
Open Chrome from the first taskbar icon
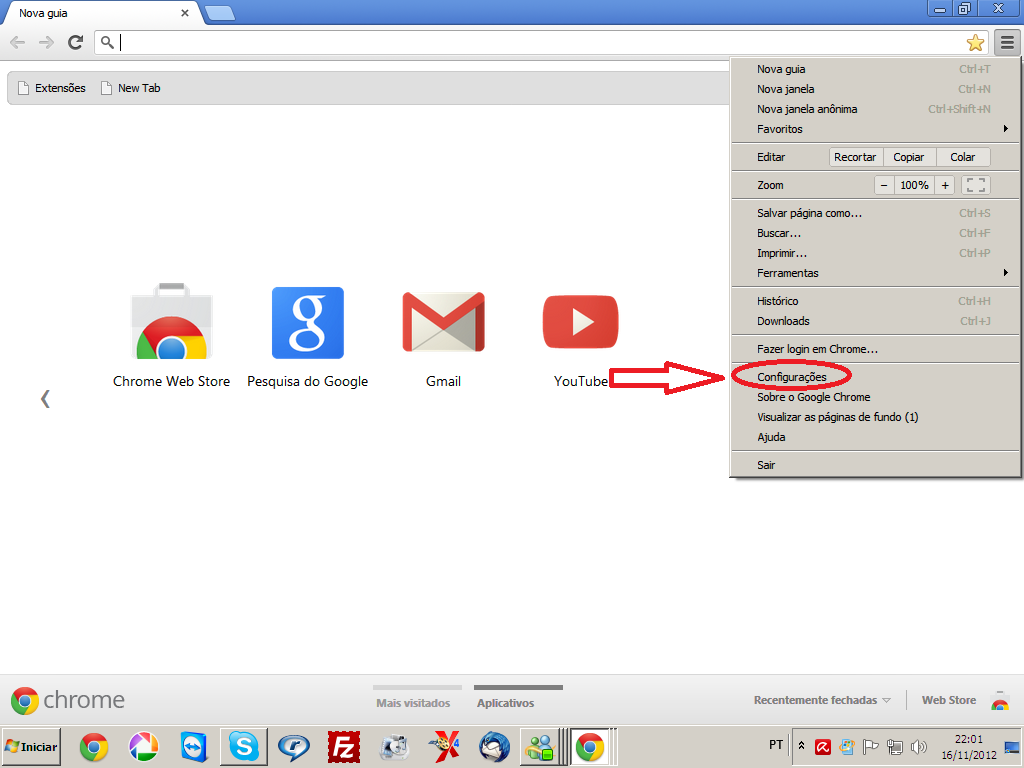pyautogui.click(x=93, y=746)
